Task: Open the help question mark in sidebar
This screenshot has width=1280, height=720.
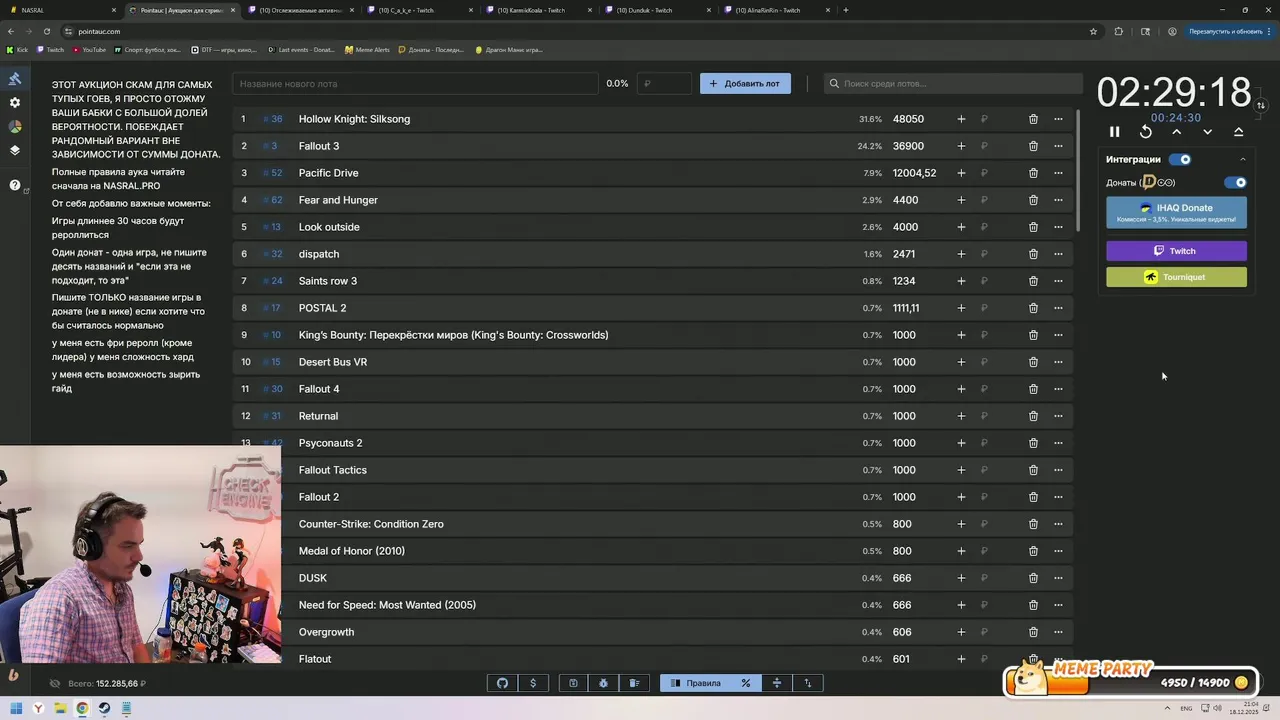Action: point(15,185)
